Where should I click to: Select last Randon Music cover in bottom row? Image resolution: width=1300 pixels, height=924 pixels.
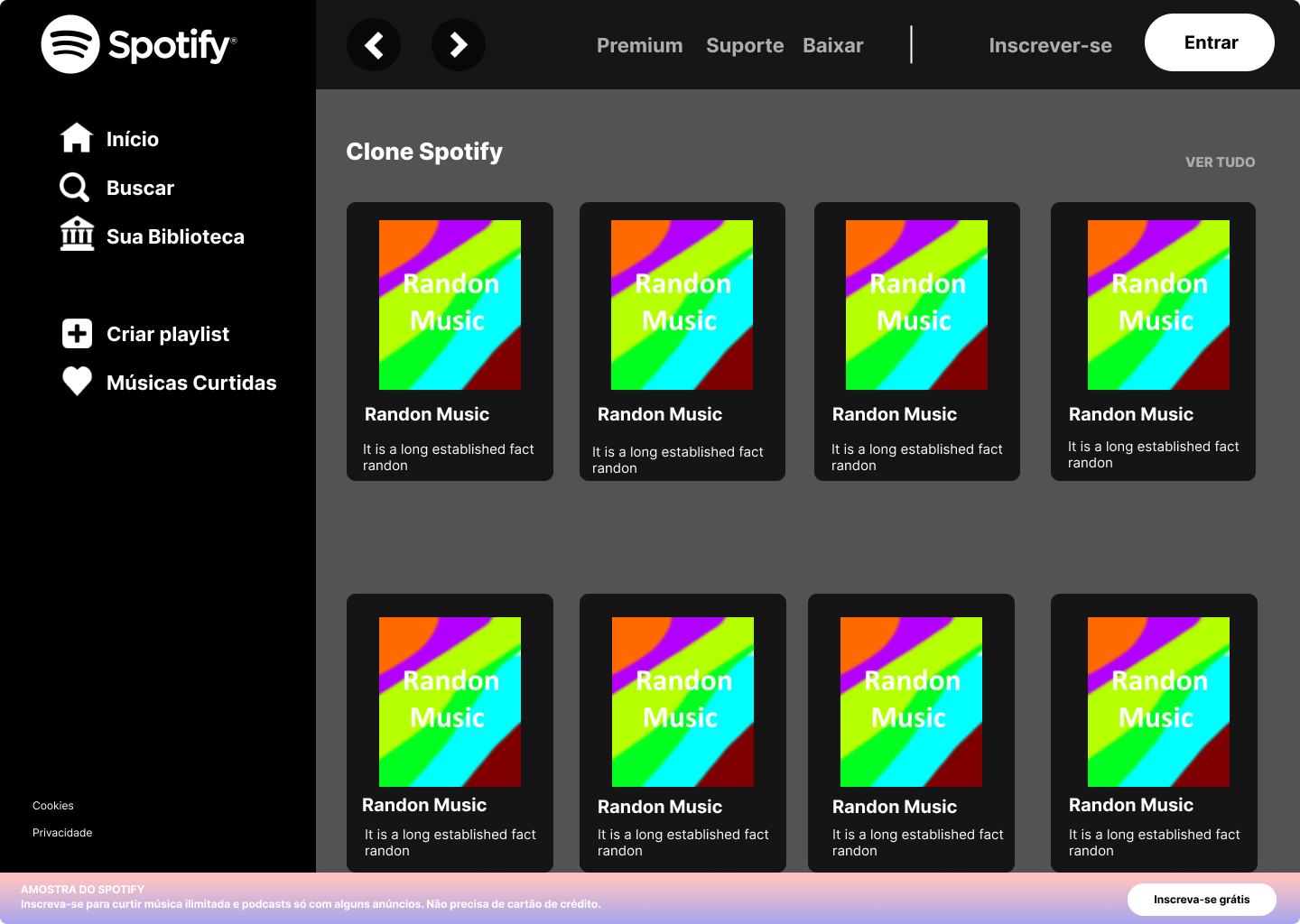click(1158, 702)
